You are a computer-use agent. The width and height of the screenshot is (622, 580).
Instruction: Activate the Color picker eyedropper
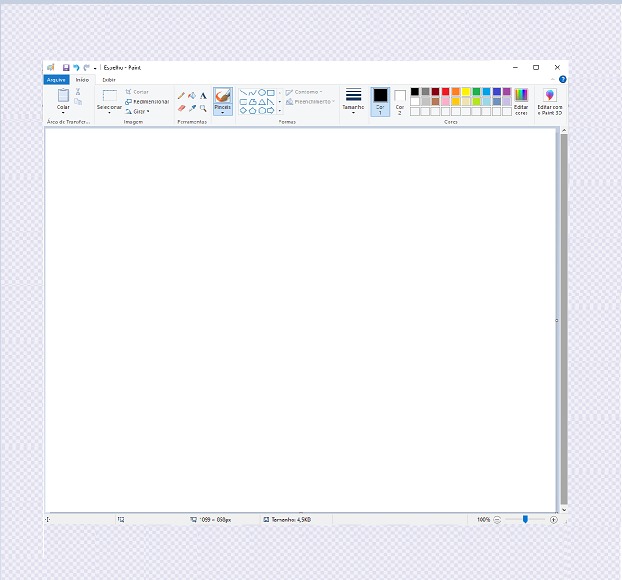point(192,108)
